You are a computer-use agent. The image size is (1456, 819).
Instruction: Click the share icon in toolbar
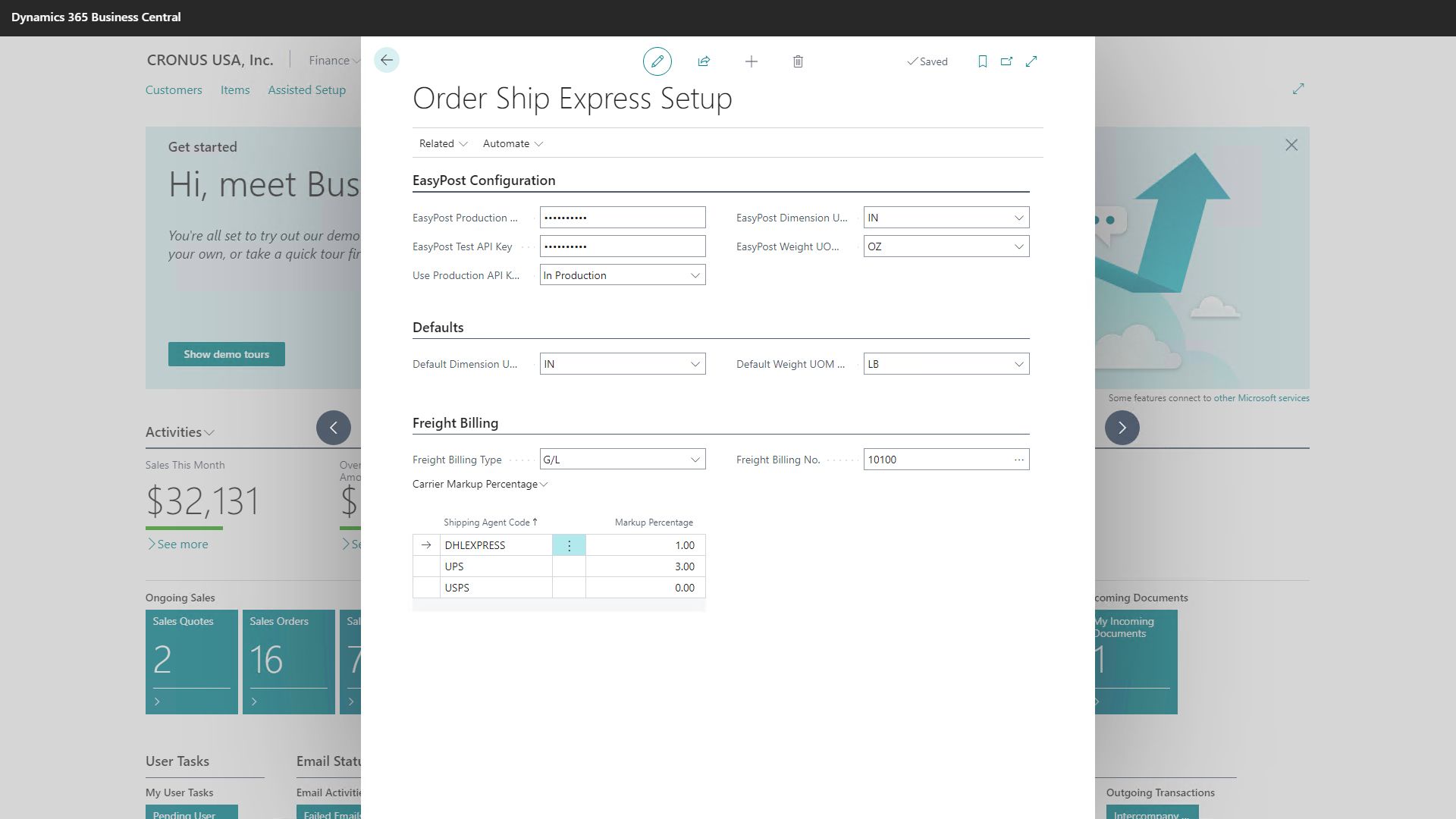(x=704, y=61)
